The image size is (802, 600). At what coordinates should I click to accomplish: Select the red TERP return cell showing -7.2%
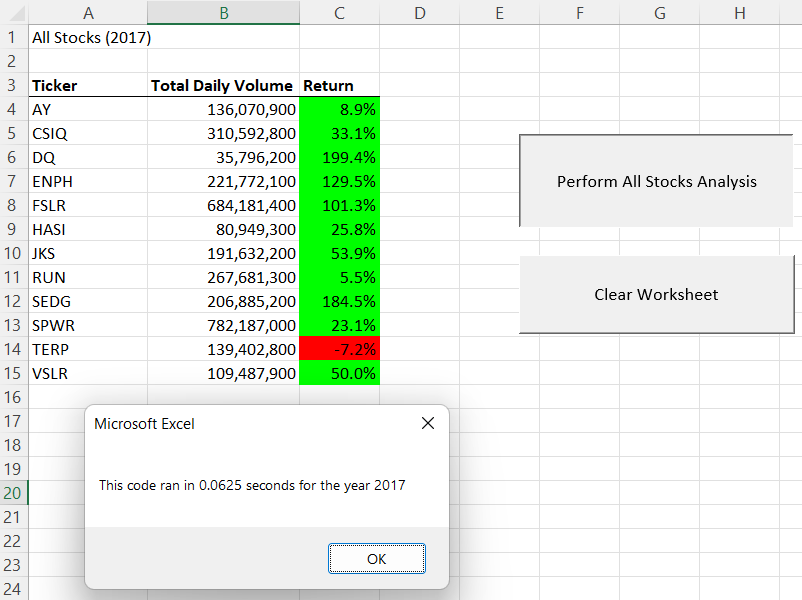coord(340,349)
